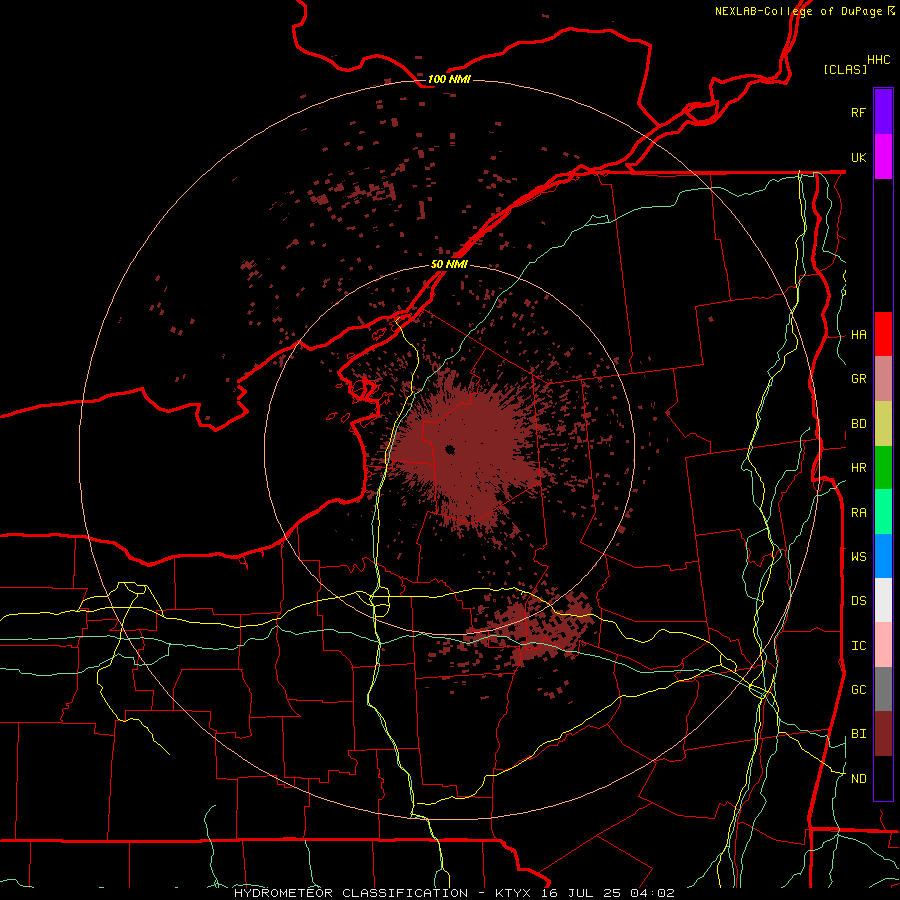Click the "DS" legend label
Image resolution: width=900 pixels, height=900 pixels.
click(858, 601)
